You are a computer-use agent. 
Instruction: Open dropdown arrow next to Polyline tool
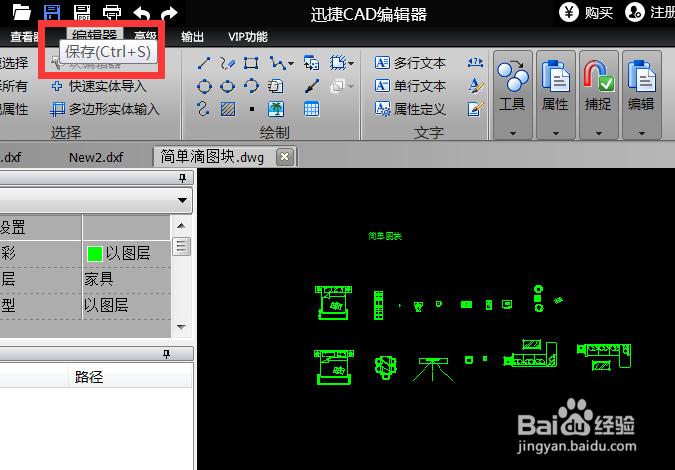291,64
